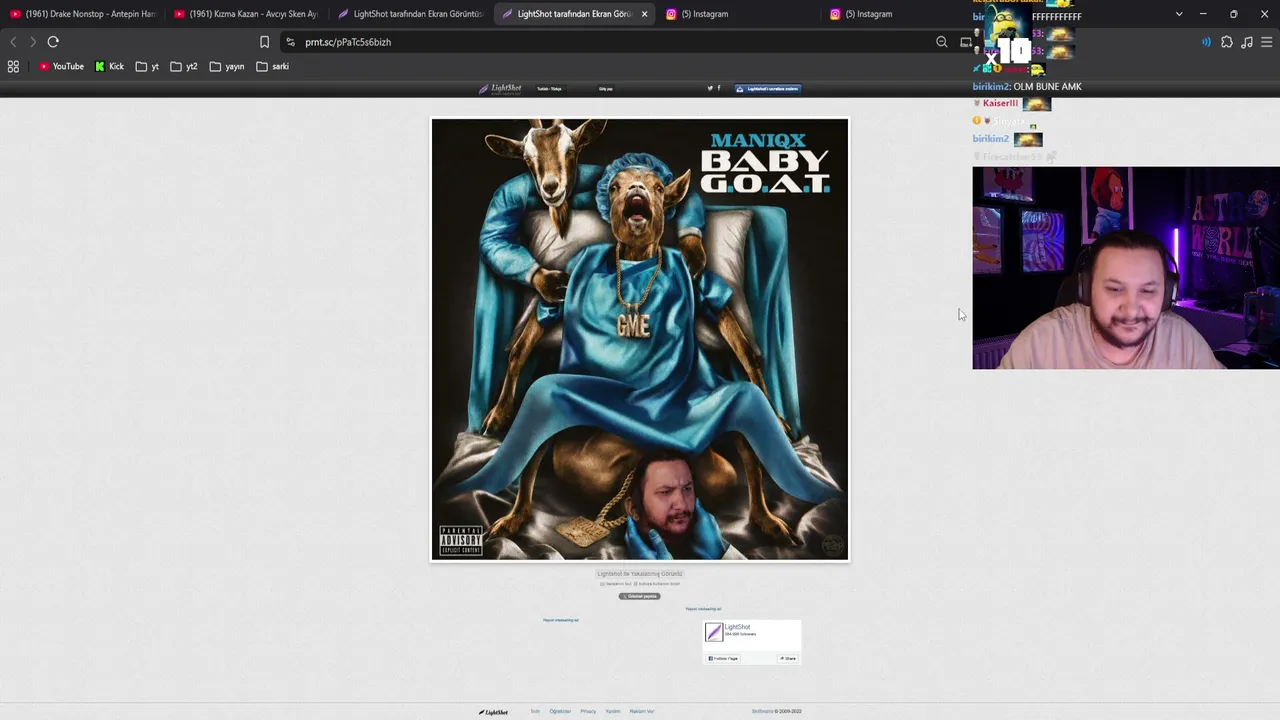Open the tab list chevron dropdown
Image resolution: width=1280 pixels, height=720 pixels.
(1179, 14)
